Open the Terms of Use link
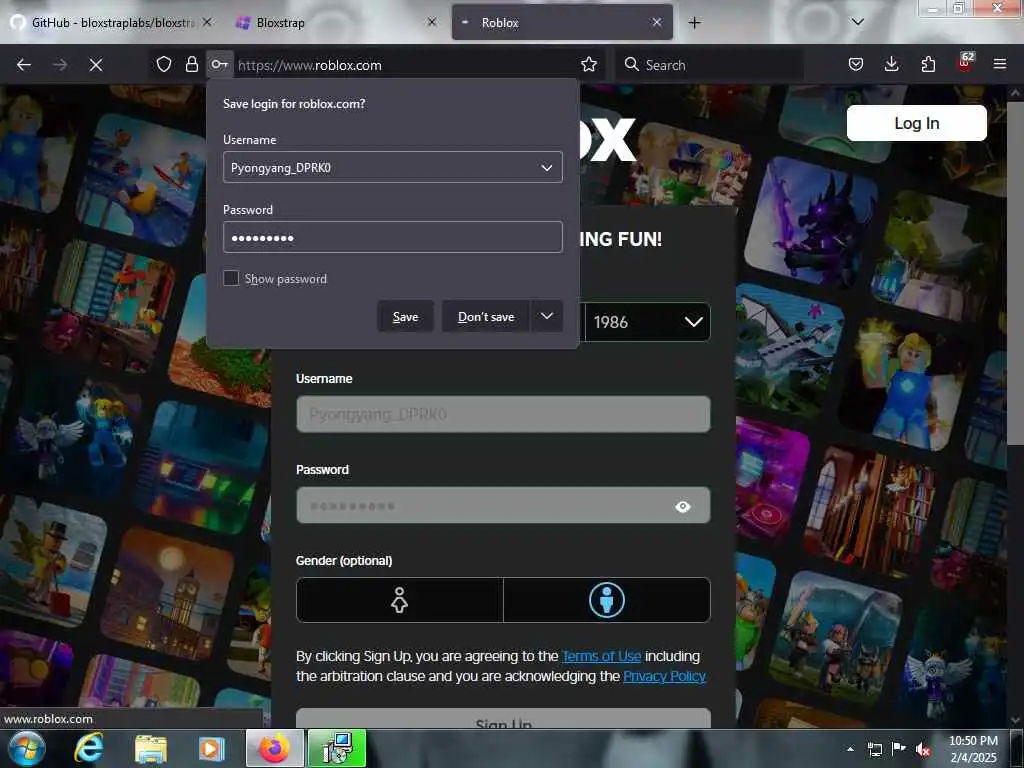This screenshot has height=768, width=1024. [601, 656]
